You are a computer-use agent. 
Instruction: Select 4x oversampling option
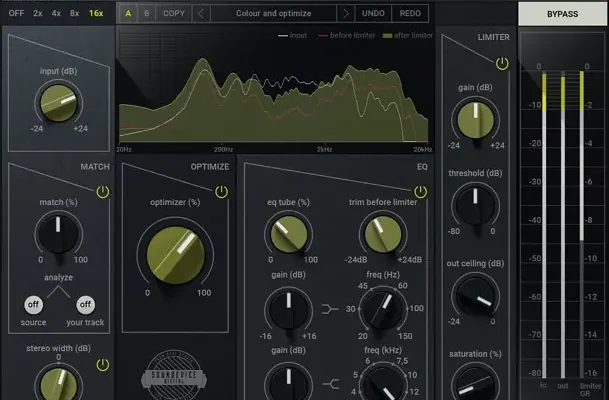pos(57,13)
